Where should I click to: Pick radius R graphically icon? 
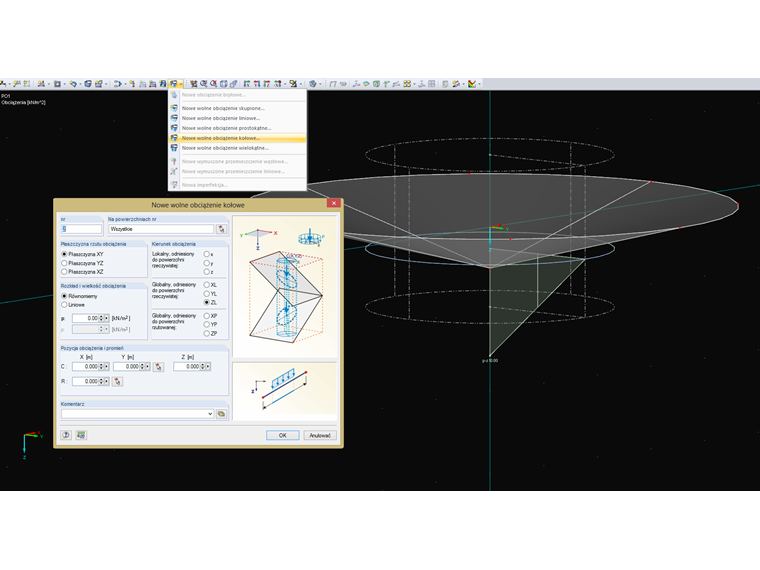pos(117,382)
